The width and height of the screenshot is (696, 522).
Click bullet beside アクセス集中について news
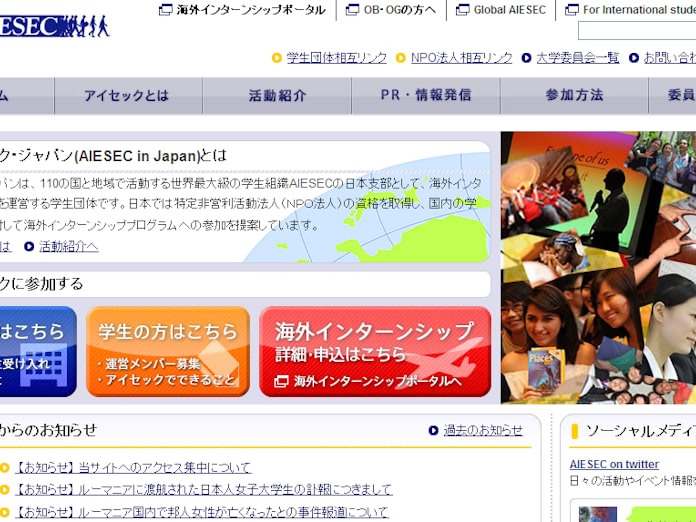4,468
